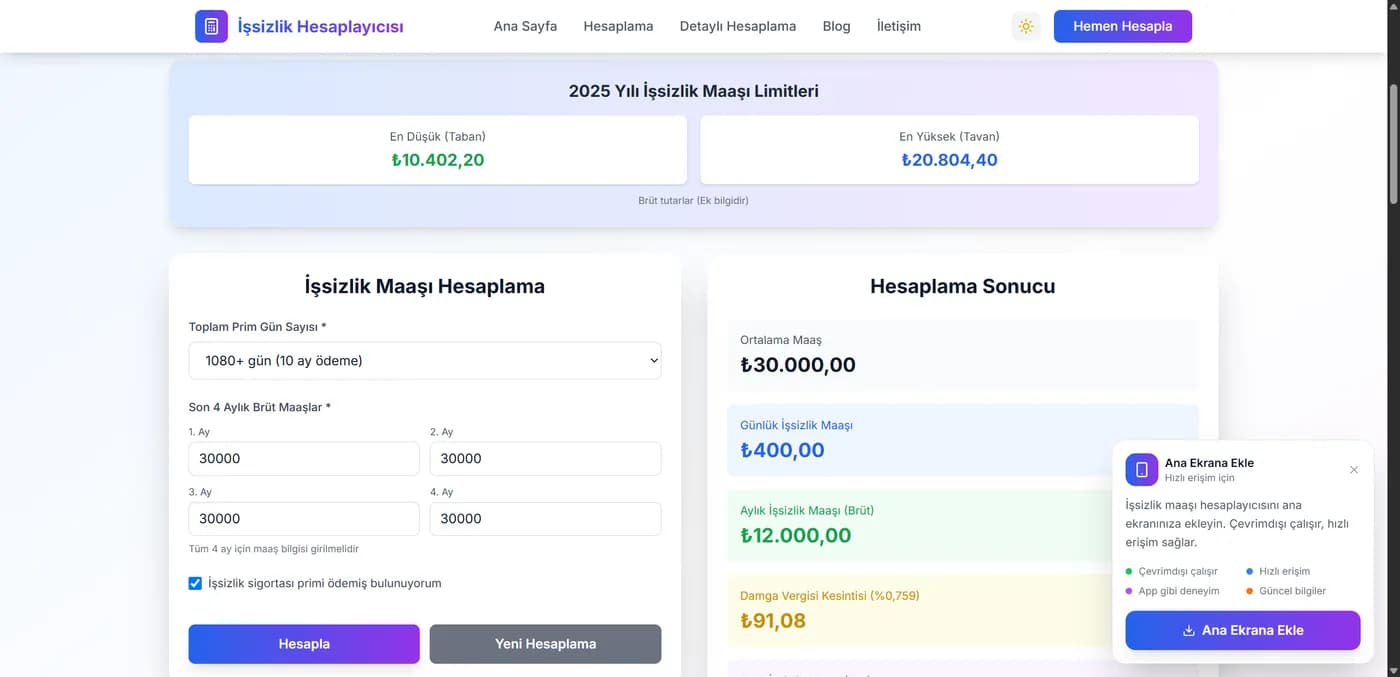Open the Blog navigation link

[x=836, y=26]
